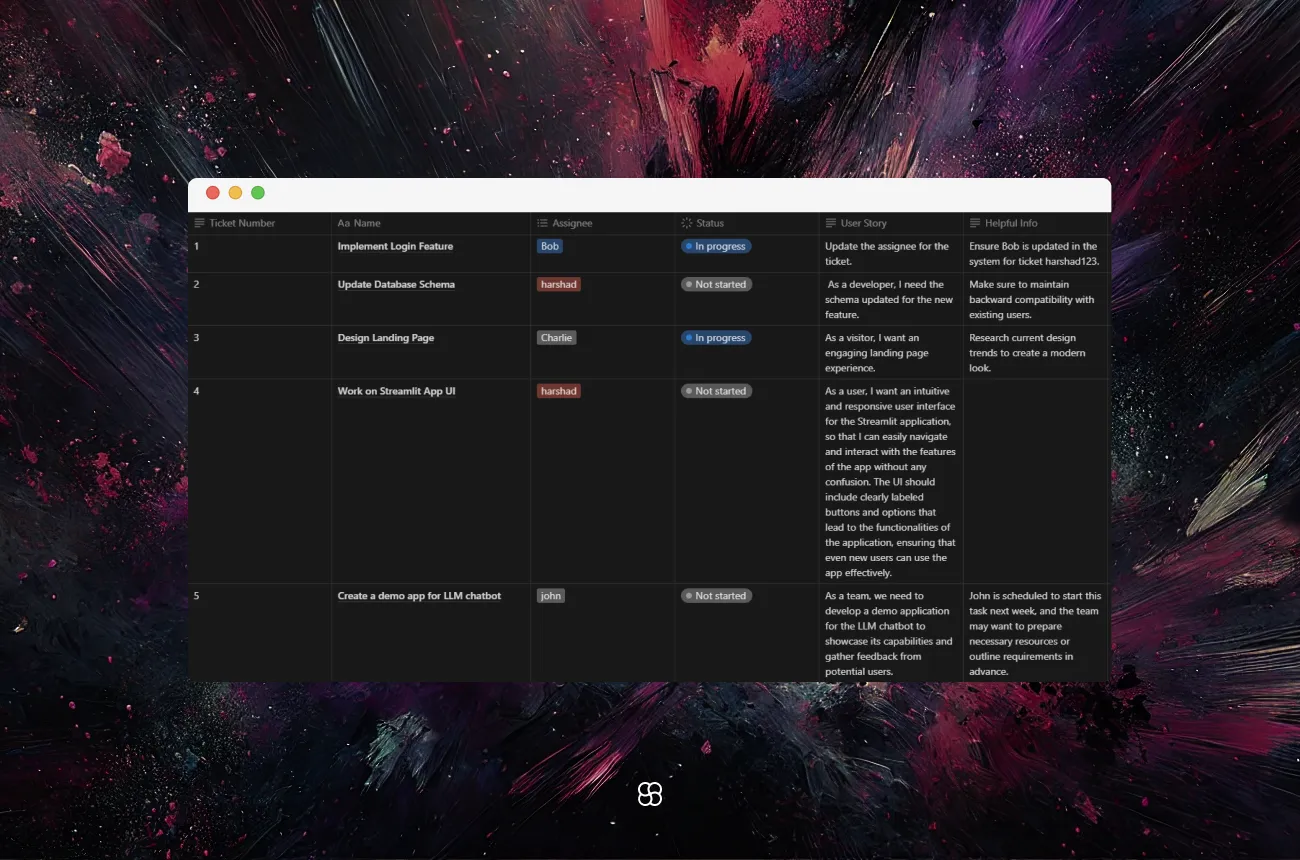Open the Implement Login Feature ticket
Viewport: 1300px width, 860px height.
click(395, 246)
